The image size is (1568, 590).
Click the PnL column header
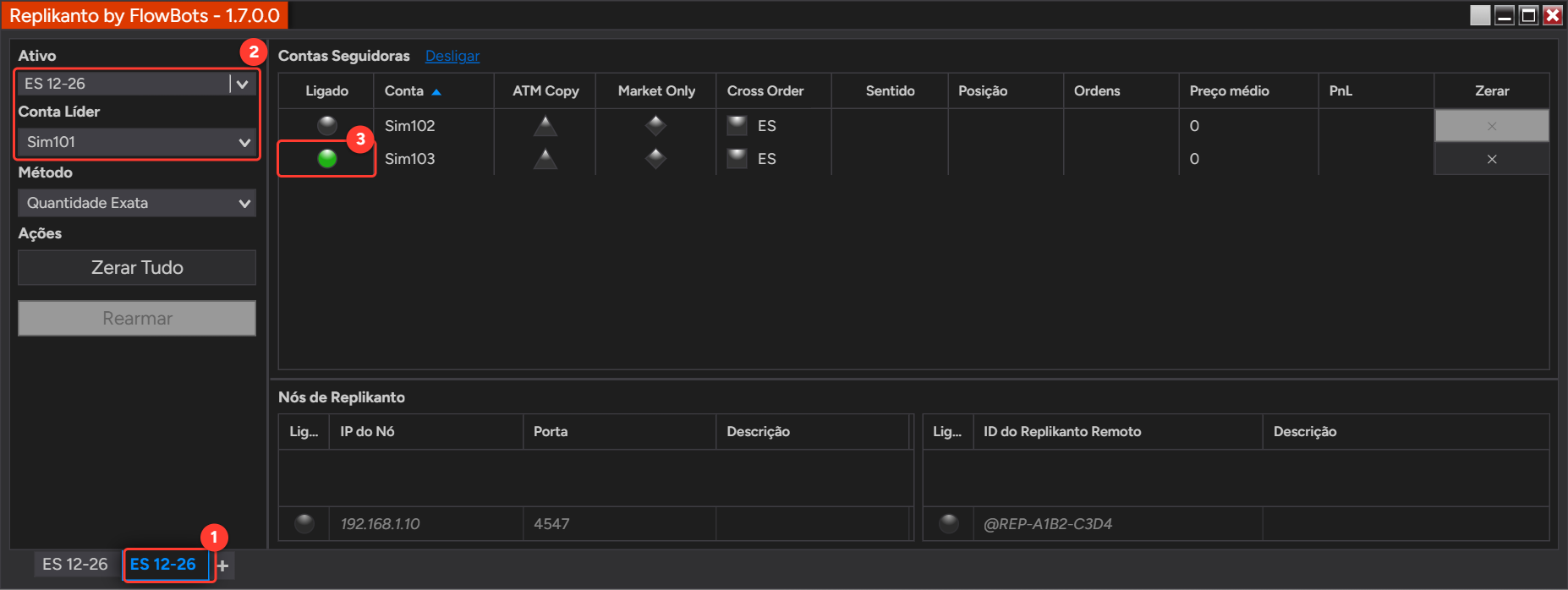(x=1376, y=90)
